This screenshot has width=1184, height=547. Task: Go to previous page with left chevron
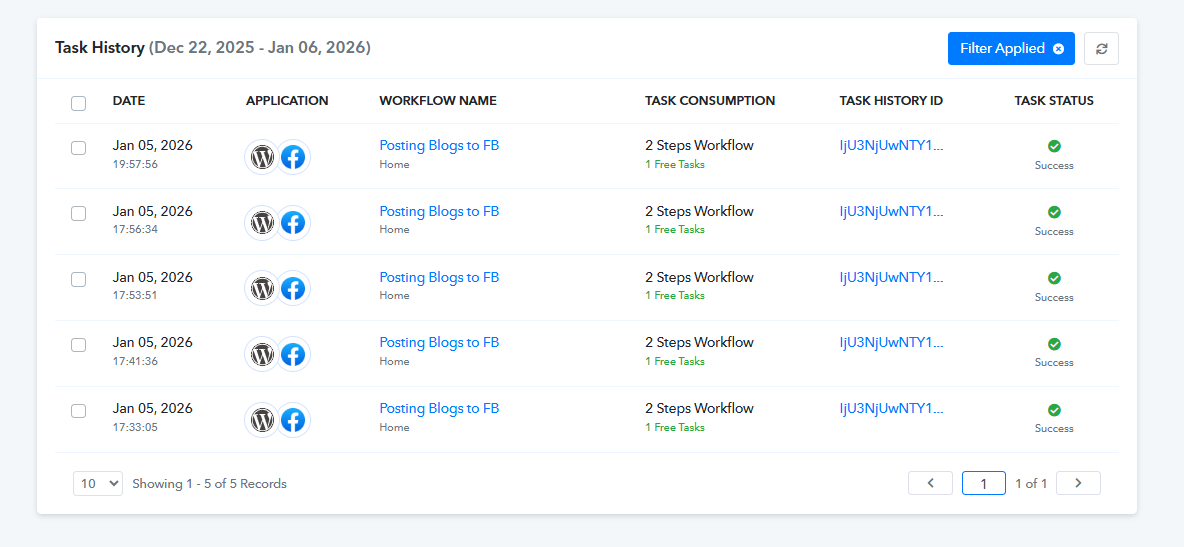tap(930, 483)
